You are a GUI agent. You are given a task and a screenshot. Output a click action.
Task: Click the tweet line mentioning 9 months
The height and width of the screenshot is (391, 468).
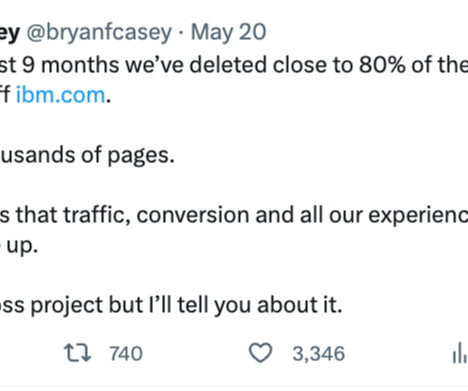point(234,65)
